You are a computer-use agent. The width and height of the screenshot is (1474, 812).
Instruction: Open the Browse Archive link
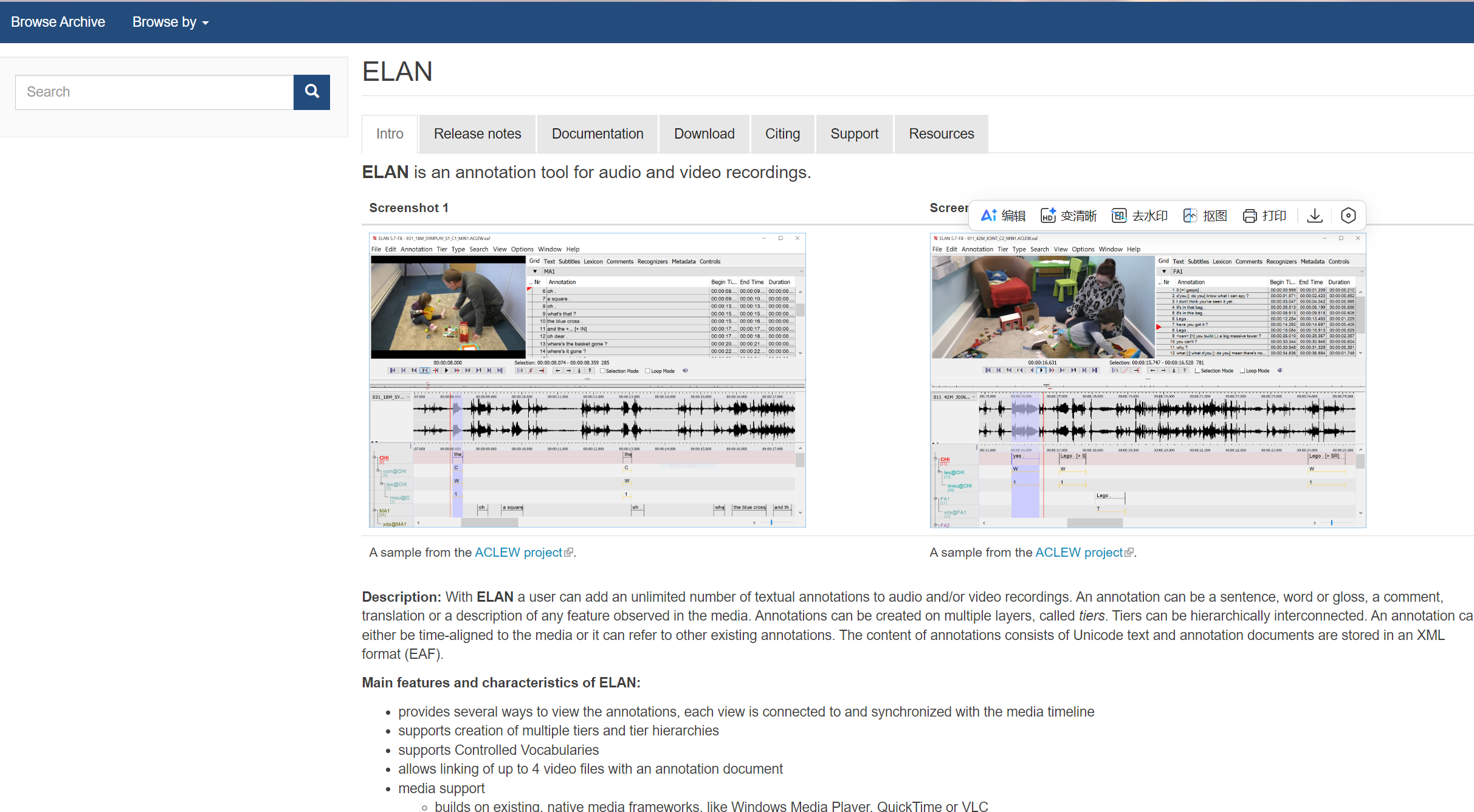tap(58, 22)
